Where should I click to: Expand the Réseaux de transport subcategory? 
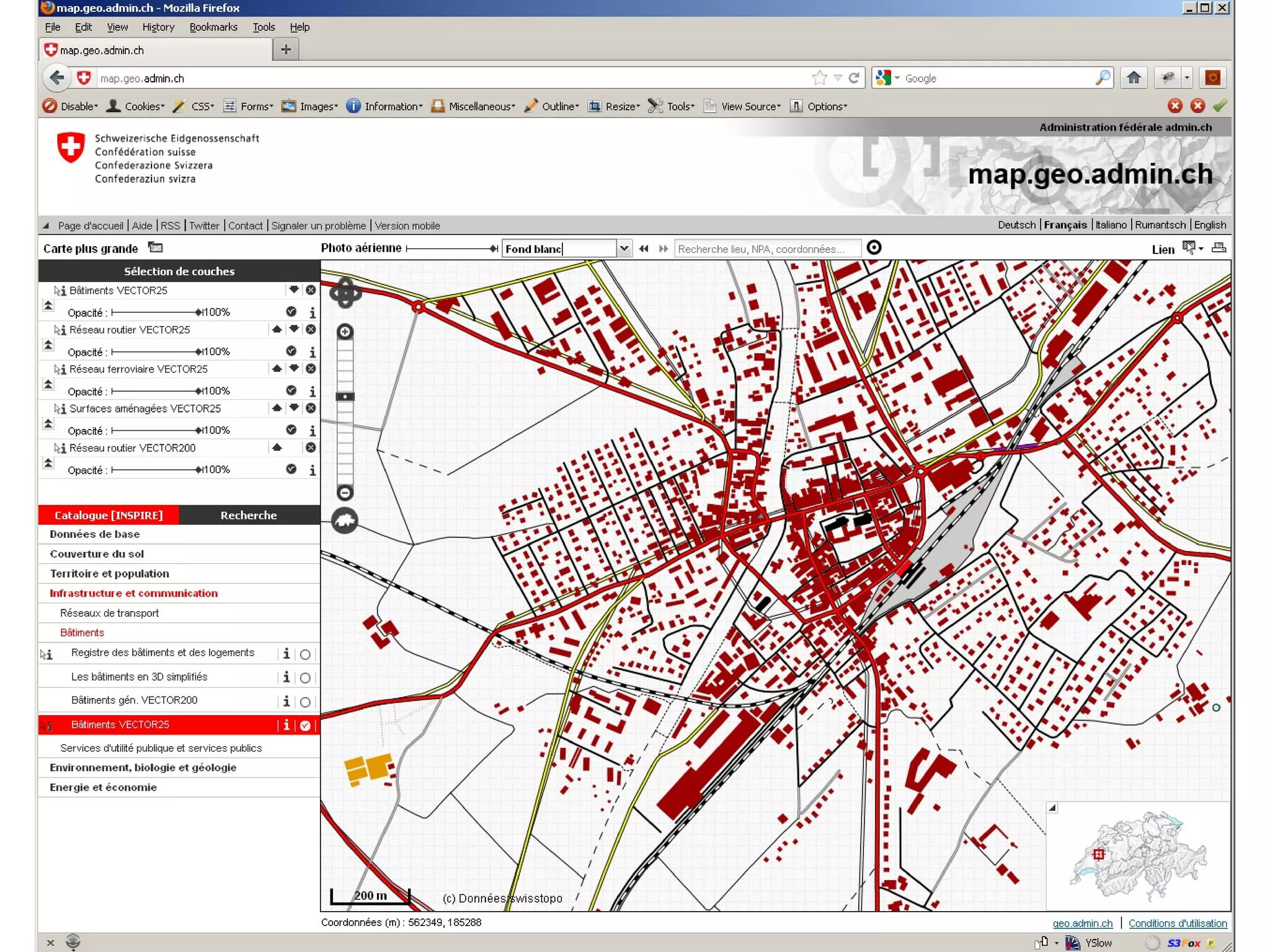point(109,613)
